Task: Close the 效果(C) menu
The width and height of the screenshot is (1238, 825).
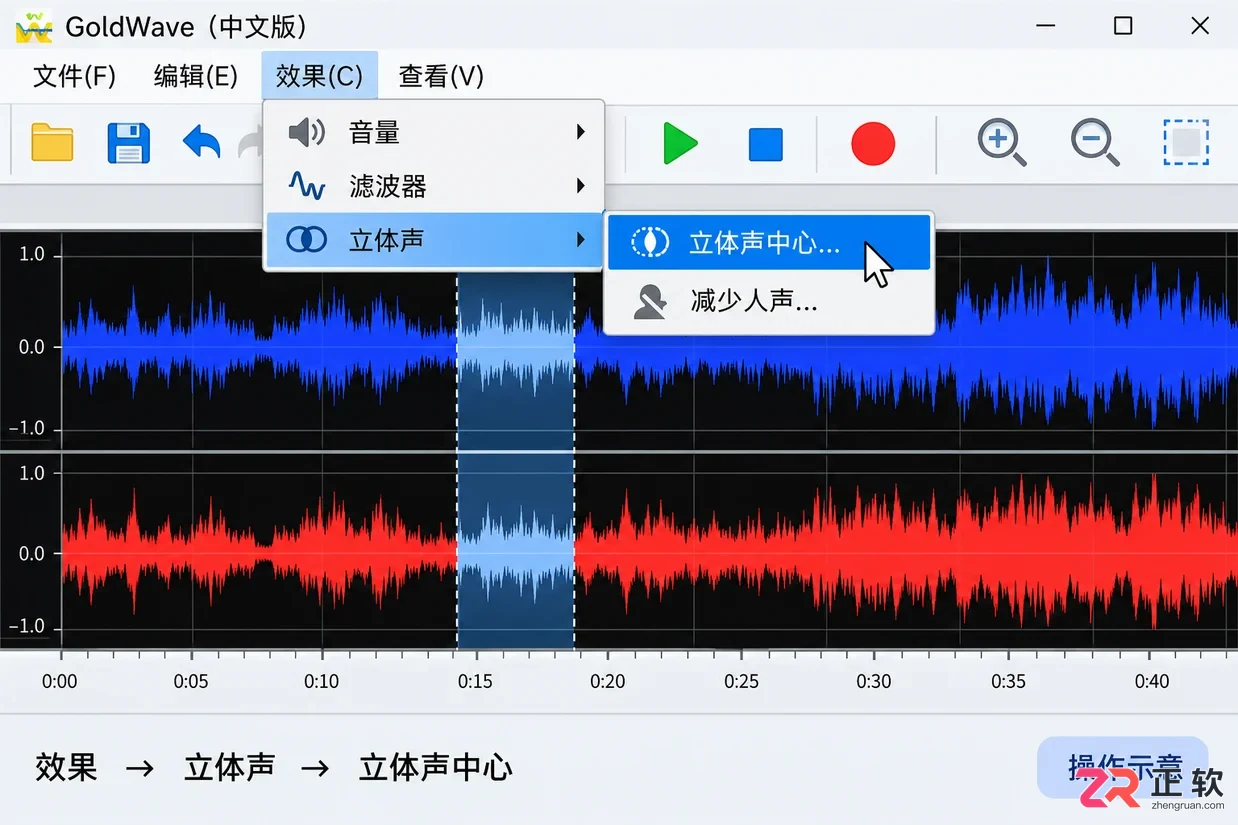Action: [x=320, y=76]
